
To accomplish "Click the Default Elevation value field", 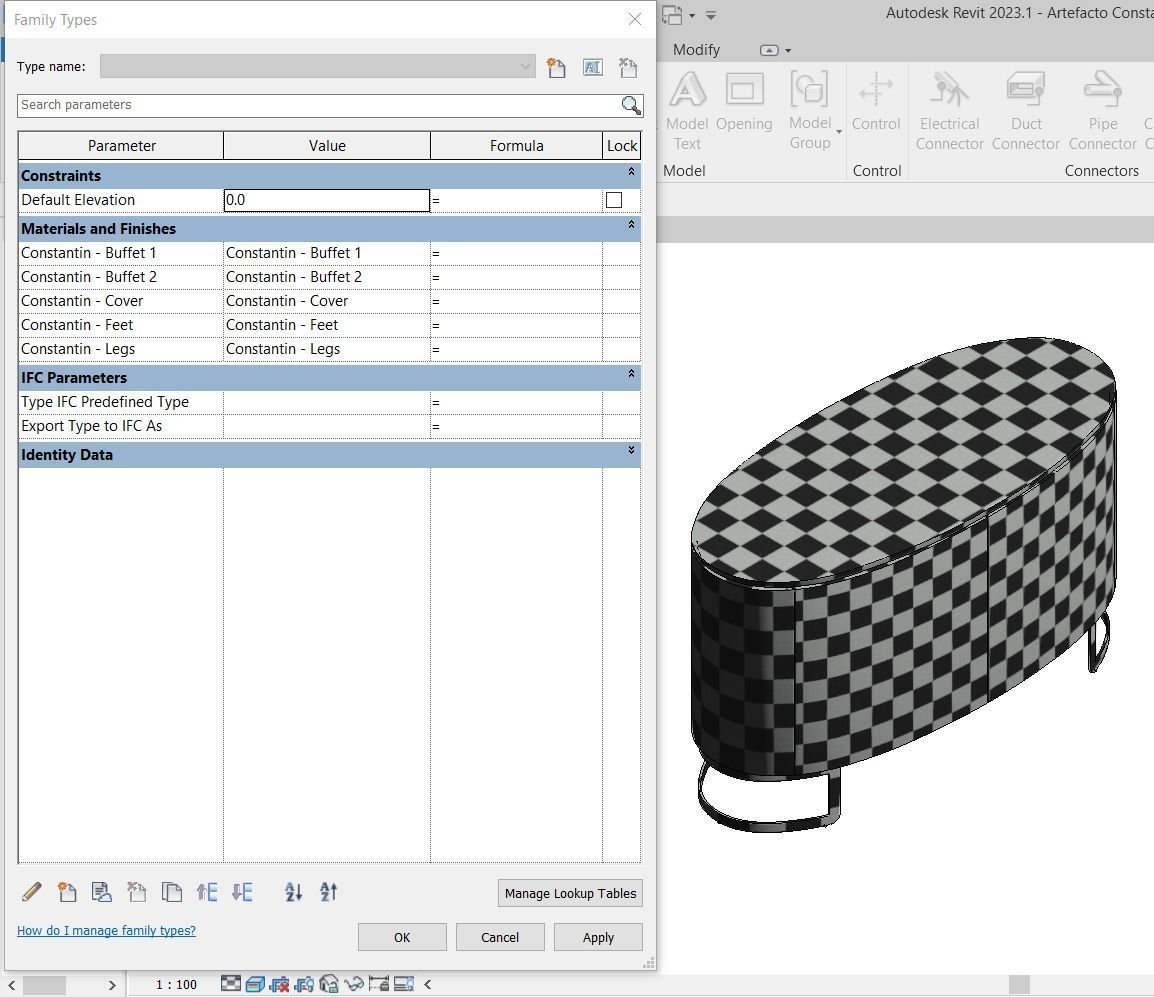I will (327, 200).
